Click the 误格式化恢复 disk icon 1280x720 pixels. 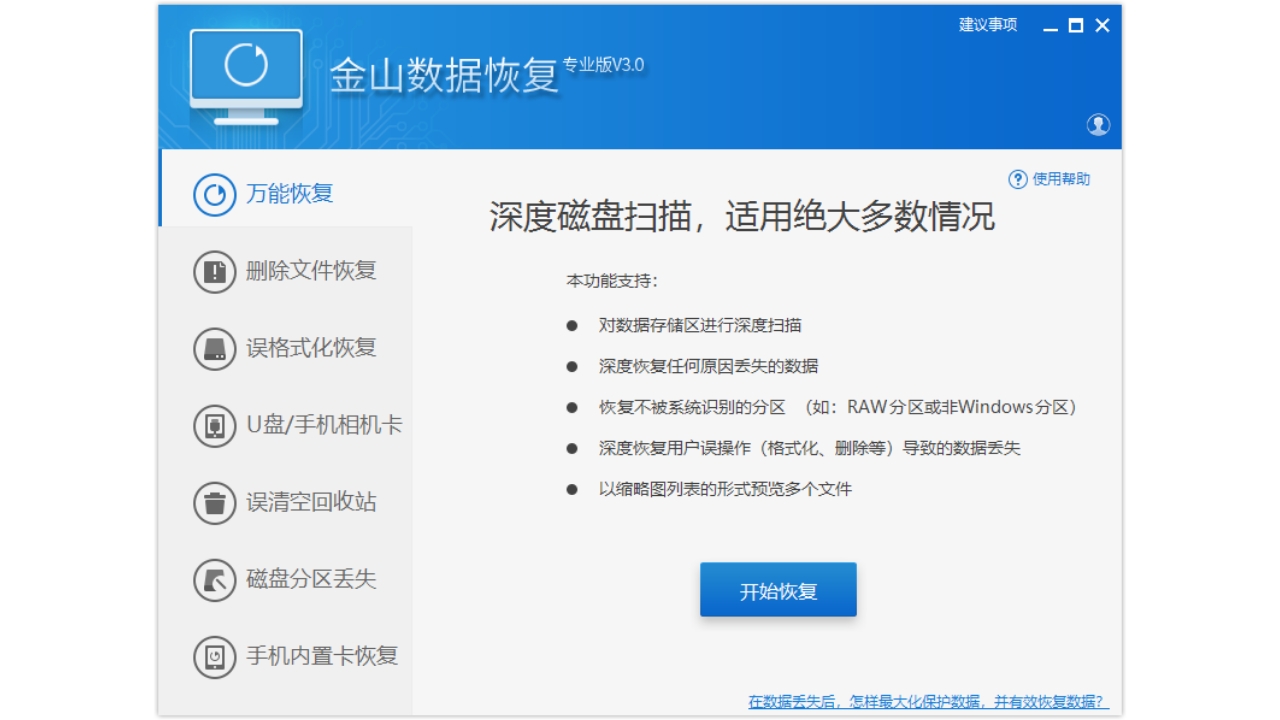tap(214, 348)
